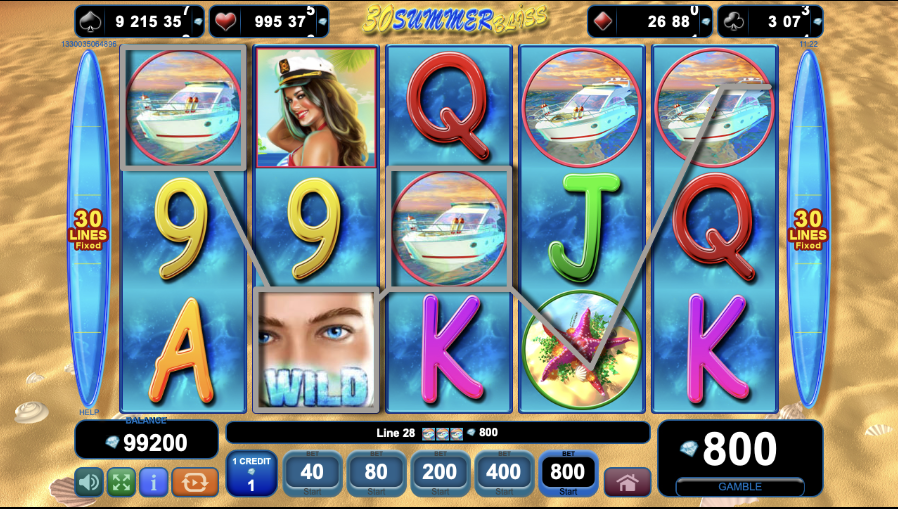The height and width of the screenshot is (509, 898).
Task: Choose the bet 400 button
Action: [x=503, y=474]
